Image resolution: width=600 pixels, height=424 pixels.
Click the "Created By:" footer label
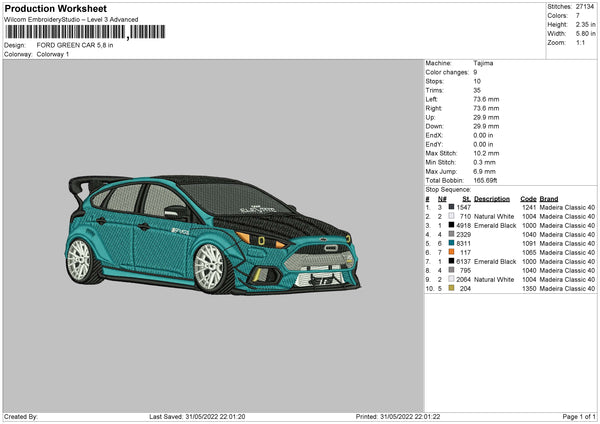coord(21,416)
